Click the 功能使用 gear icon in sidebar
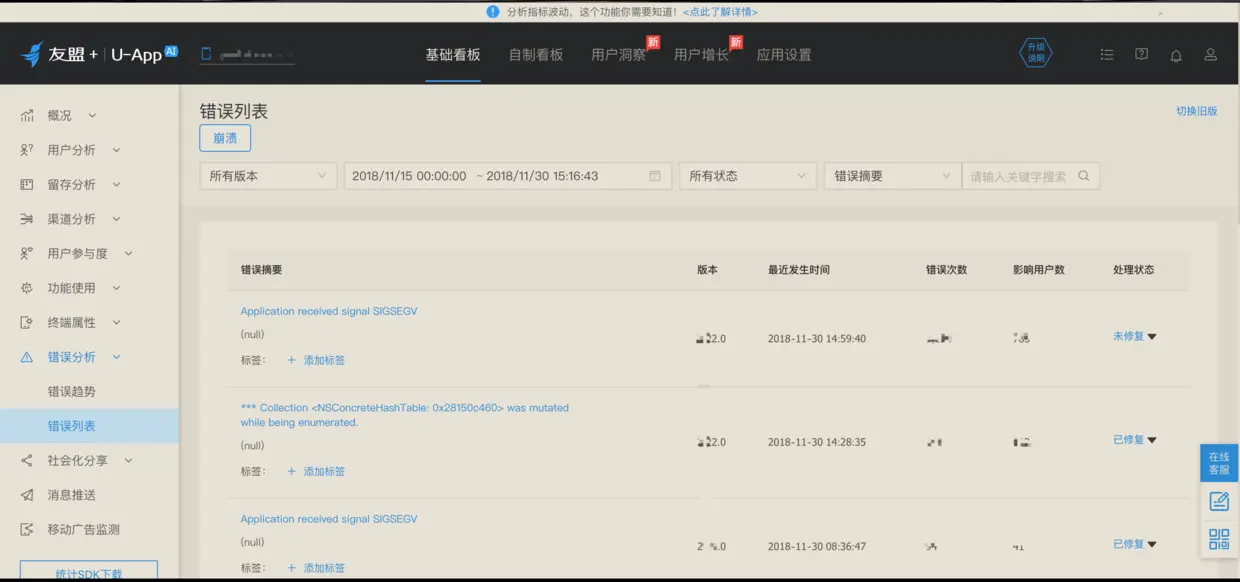Image resolution: width=1240 pixels, height=582 pixels. click(x=27, y=288)
